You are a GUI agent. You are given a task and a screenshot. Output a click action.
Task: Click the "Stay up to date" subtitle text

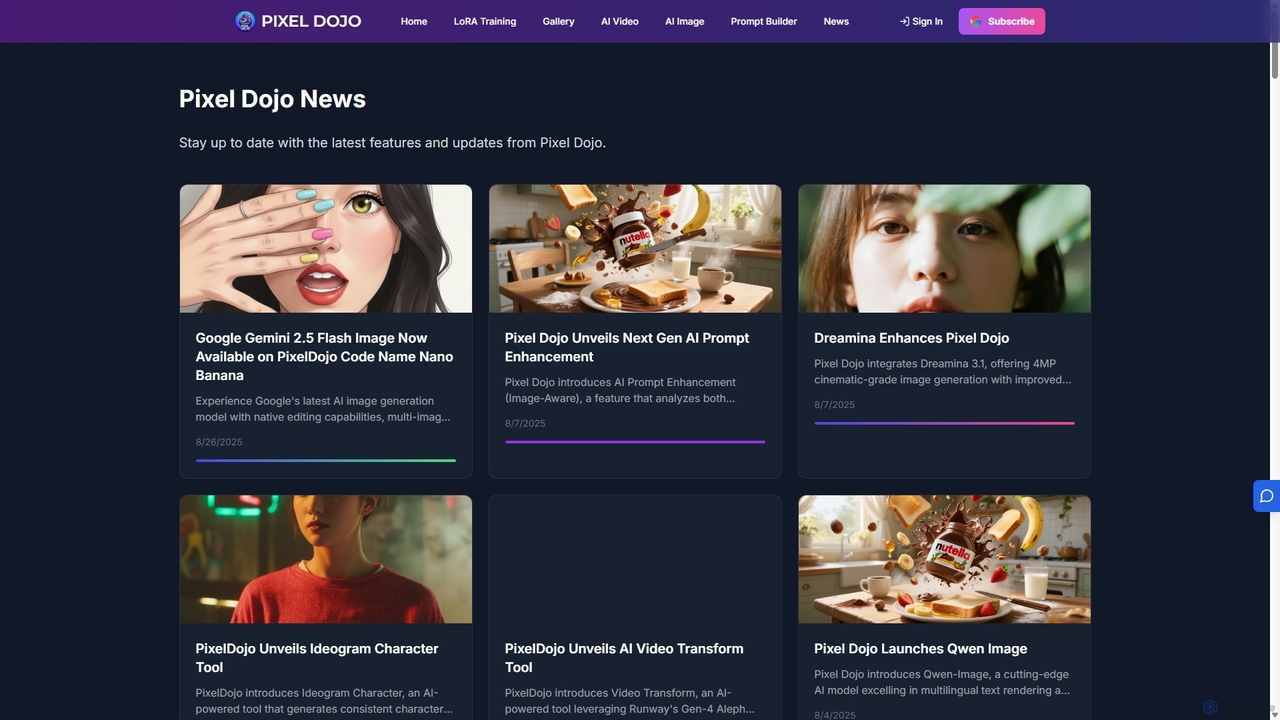pyautogui.click(x=392, y=142)
